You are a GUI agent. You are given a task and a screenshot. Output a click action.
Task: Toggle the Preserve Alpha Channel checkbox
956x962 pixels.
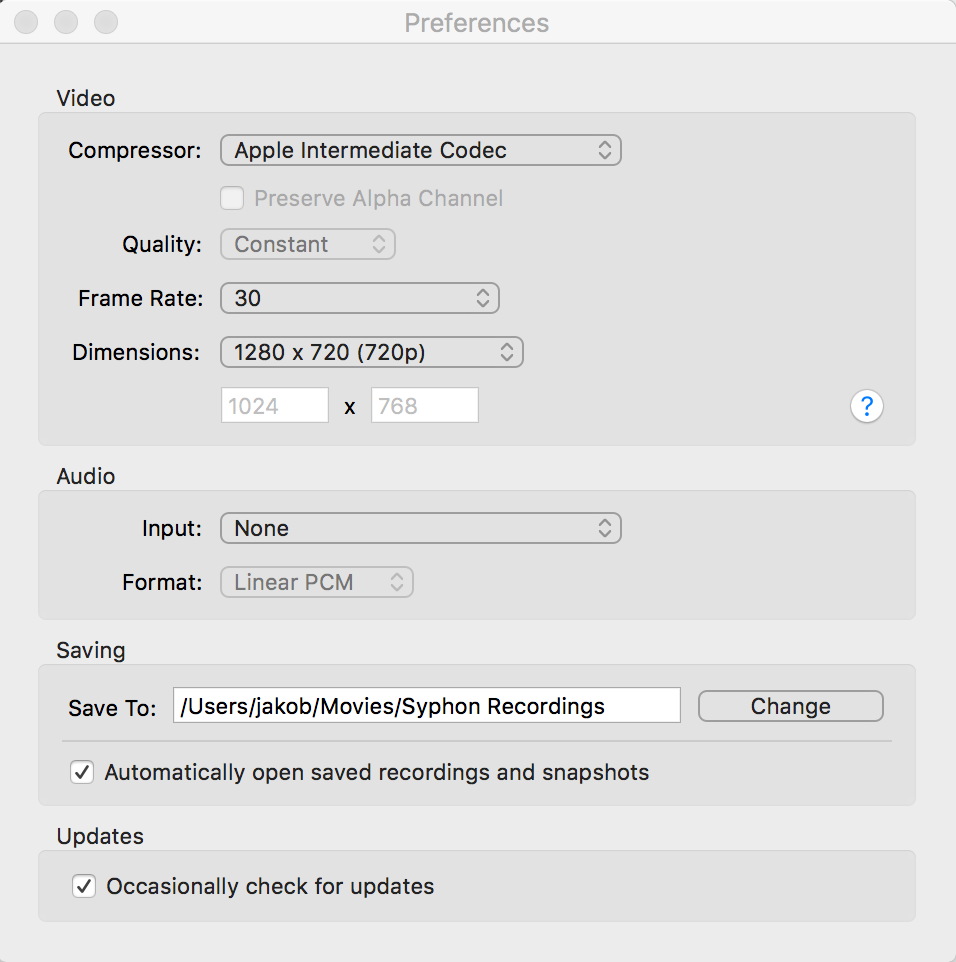(232, 198)
